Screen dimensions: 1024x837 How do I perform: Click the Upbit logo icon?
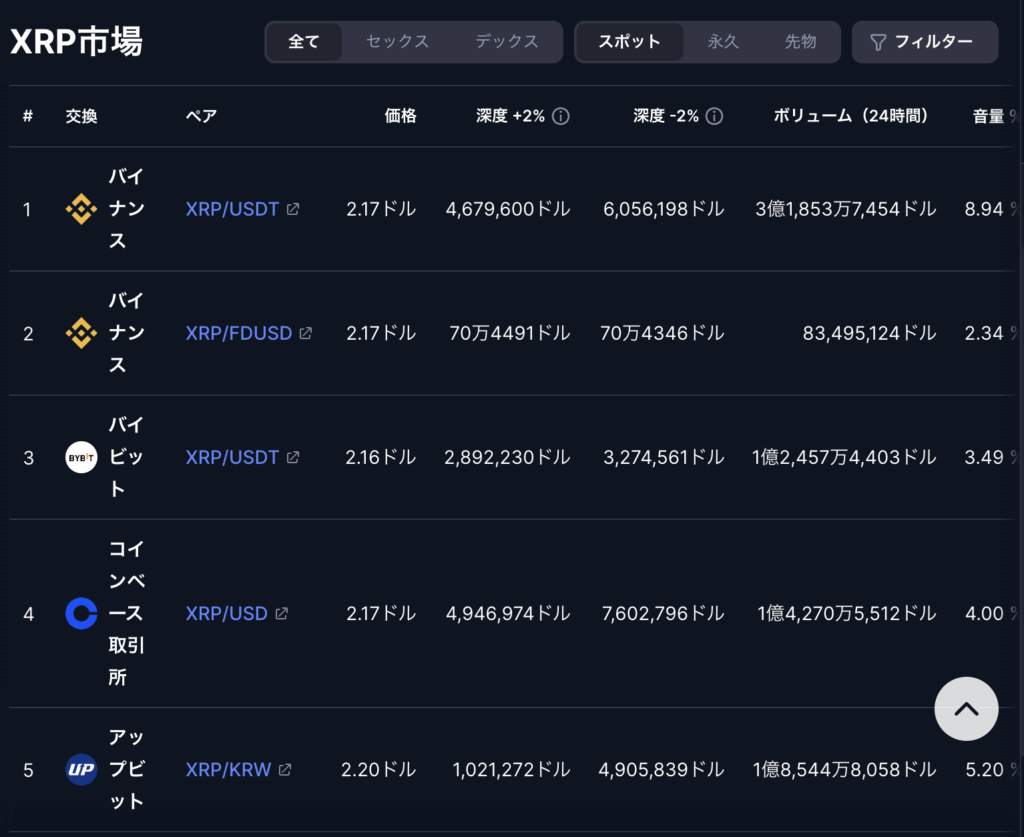[x=81, y=769]
